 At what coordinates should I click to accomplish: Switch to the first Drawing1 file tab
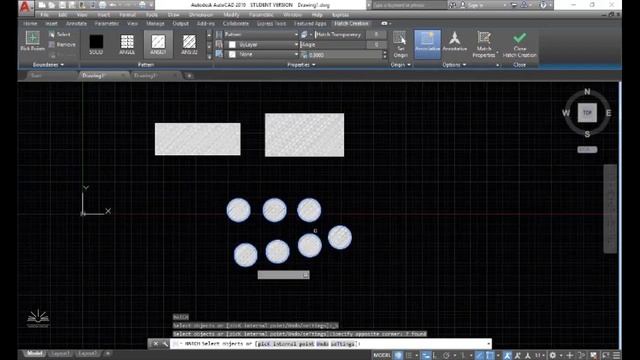tap(102, 76)
